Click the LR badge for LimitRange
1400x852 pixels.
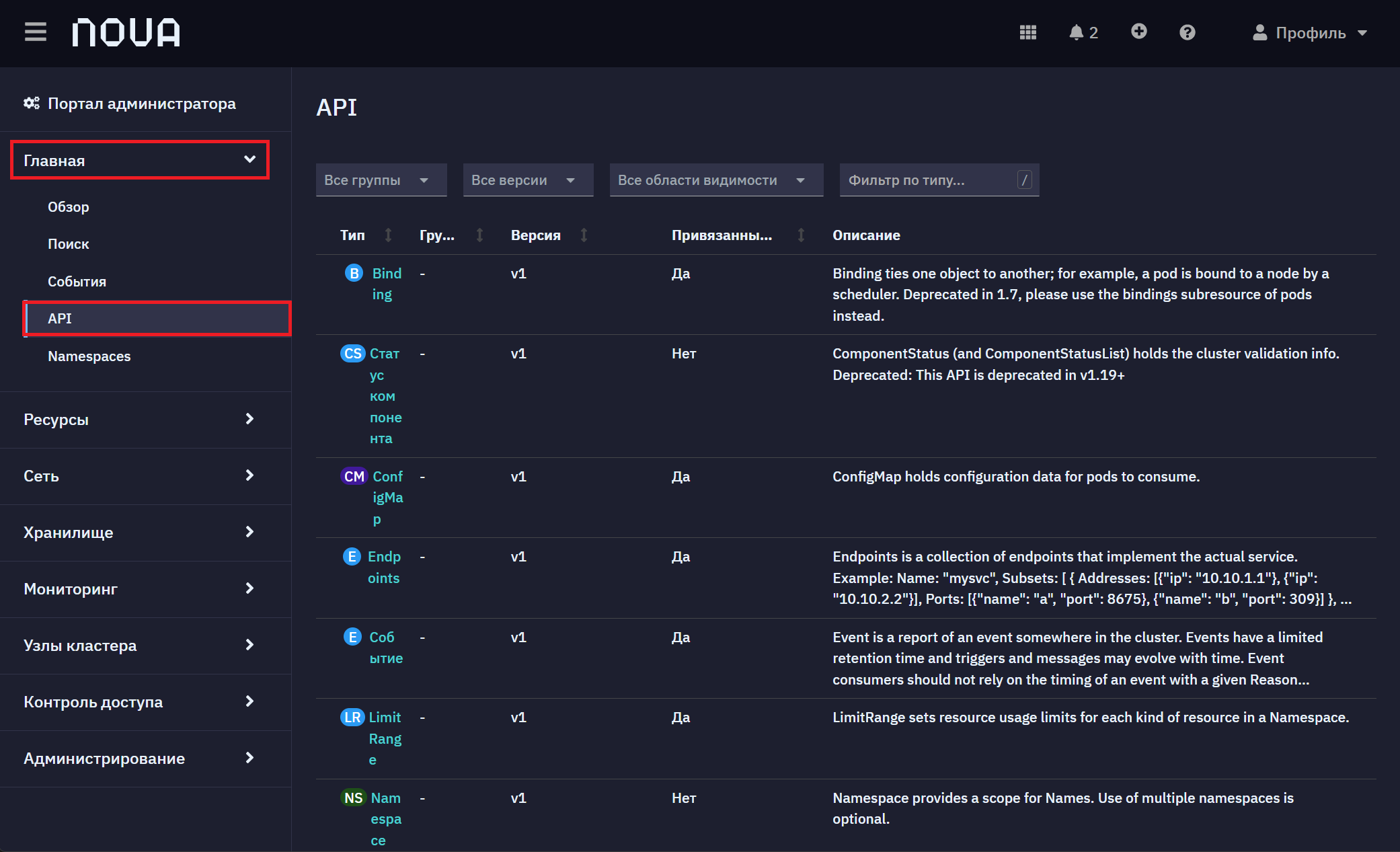[x=352, y=717]
